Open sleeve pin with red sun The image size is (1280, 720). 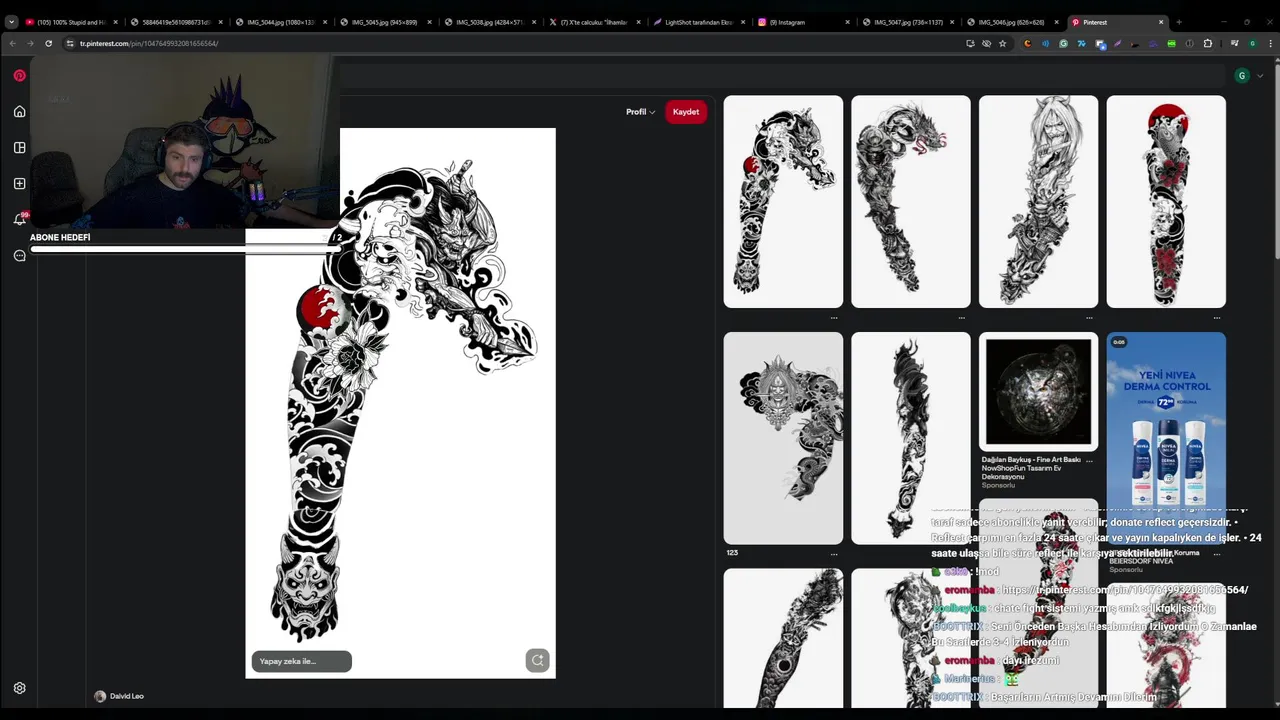(783, 201)
